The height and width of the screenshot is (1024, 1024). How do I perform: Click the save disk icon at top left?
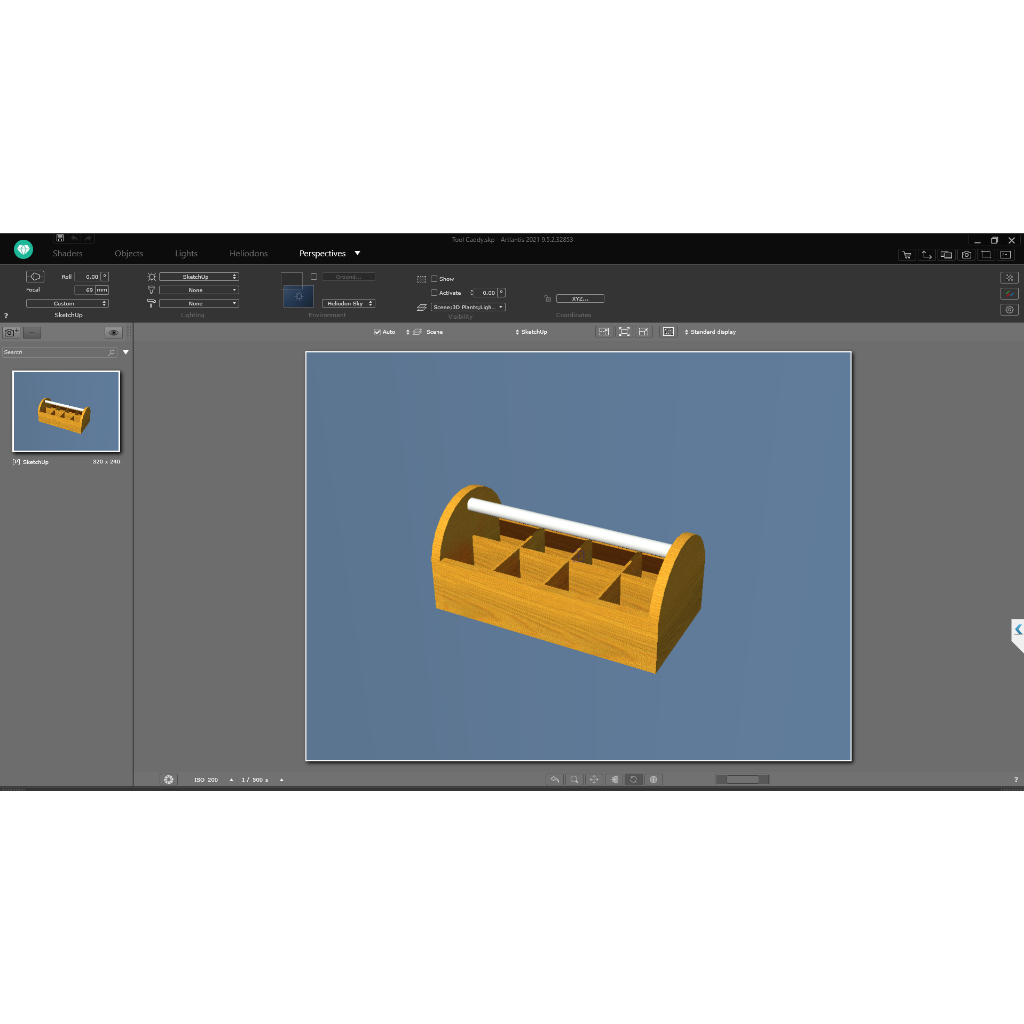click(x=60, y=238)
